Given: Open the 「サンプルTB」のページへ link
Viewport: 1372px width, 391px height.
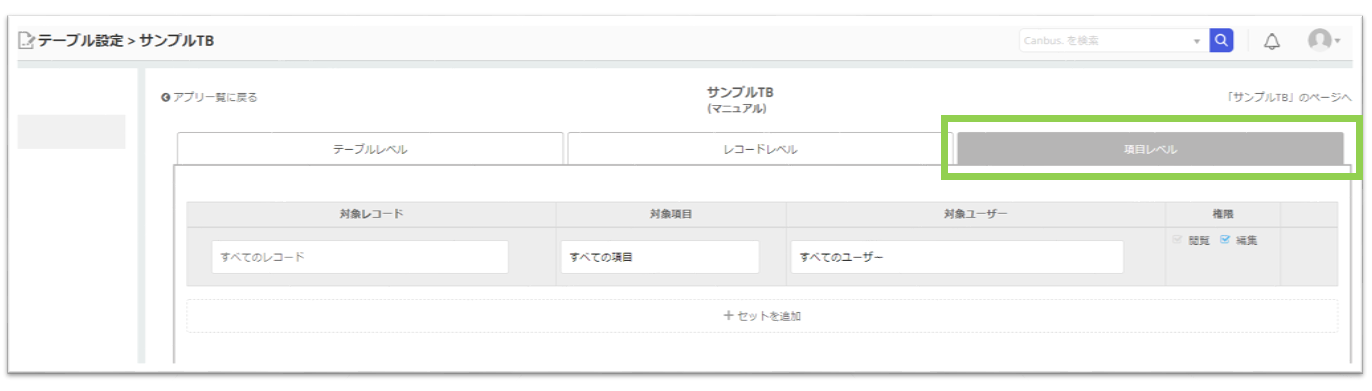Looking at the screenshot, I should click(x=1288, y=97).
